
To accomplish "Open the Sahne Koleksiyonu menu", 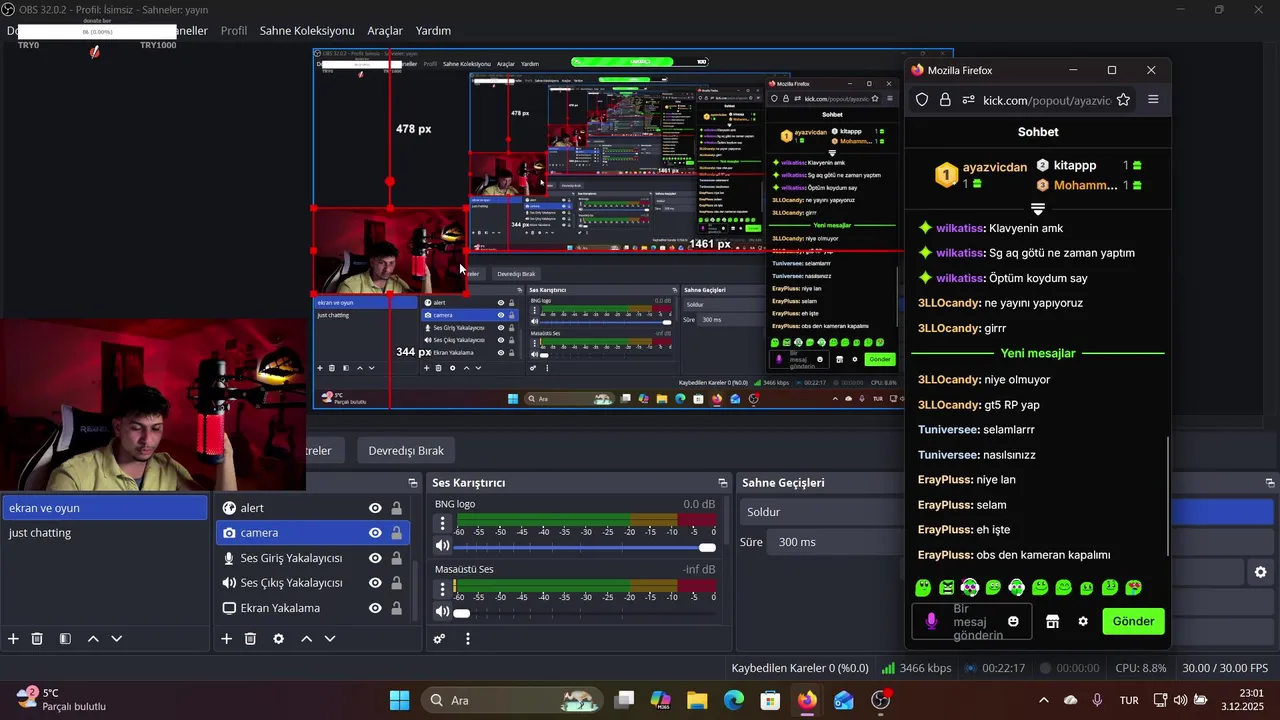I will (x=307, y=31).
